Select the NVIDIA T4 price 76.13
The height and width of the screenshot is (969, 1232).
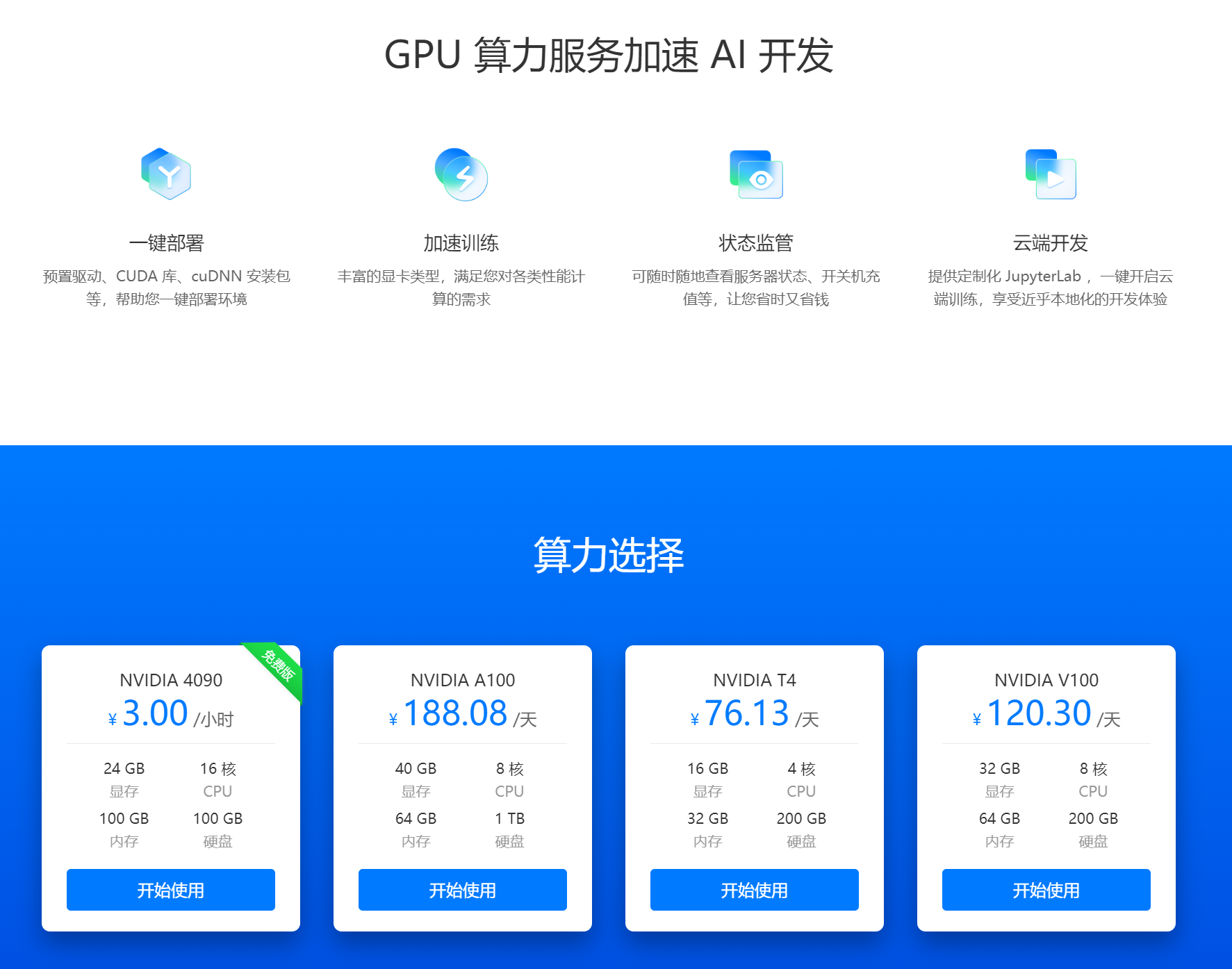(x=747, y=713)
